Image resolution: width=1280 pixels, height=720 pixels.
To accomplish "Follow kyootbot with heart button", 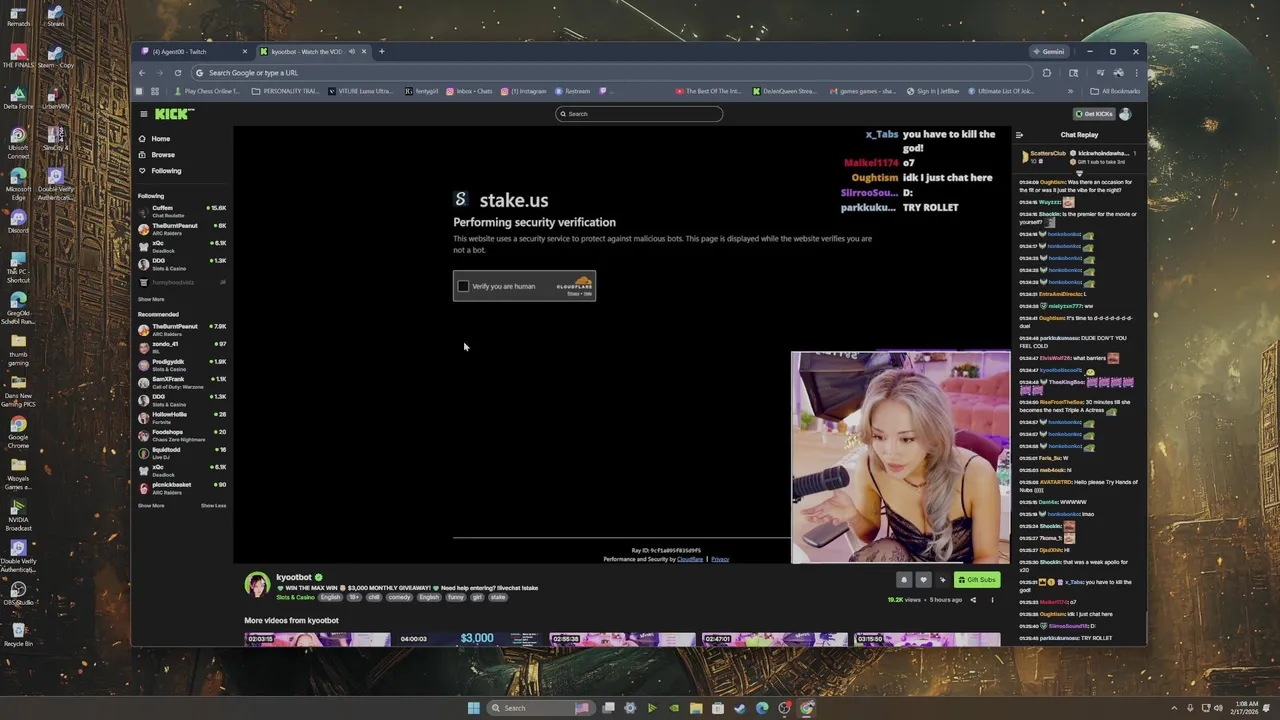I will 923,580.
